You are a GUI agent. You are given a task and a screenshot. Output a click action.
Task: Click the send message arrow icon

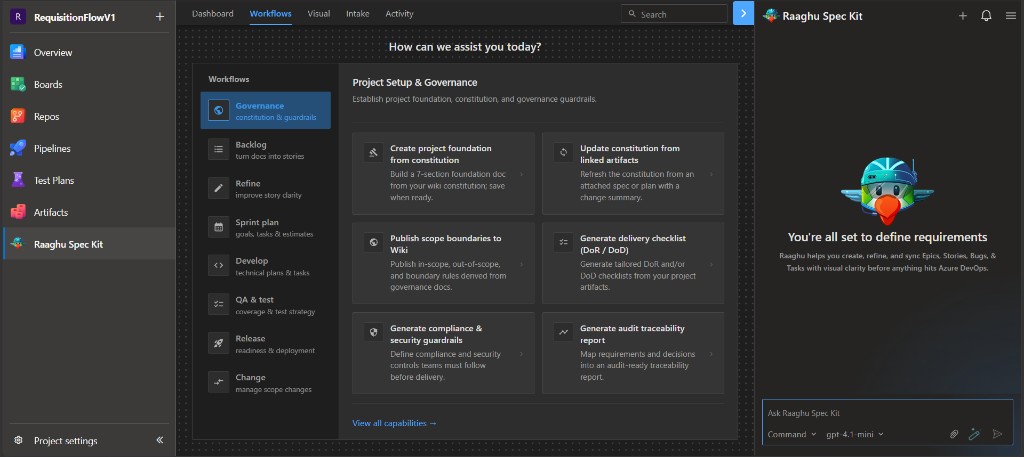tap(997, 434)
